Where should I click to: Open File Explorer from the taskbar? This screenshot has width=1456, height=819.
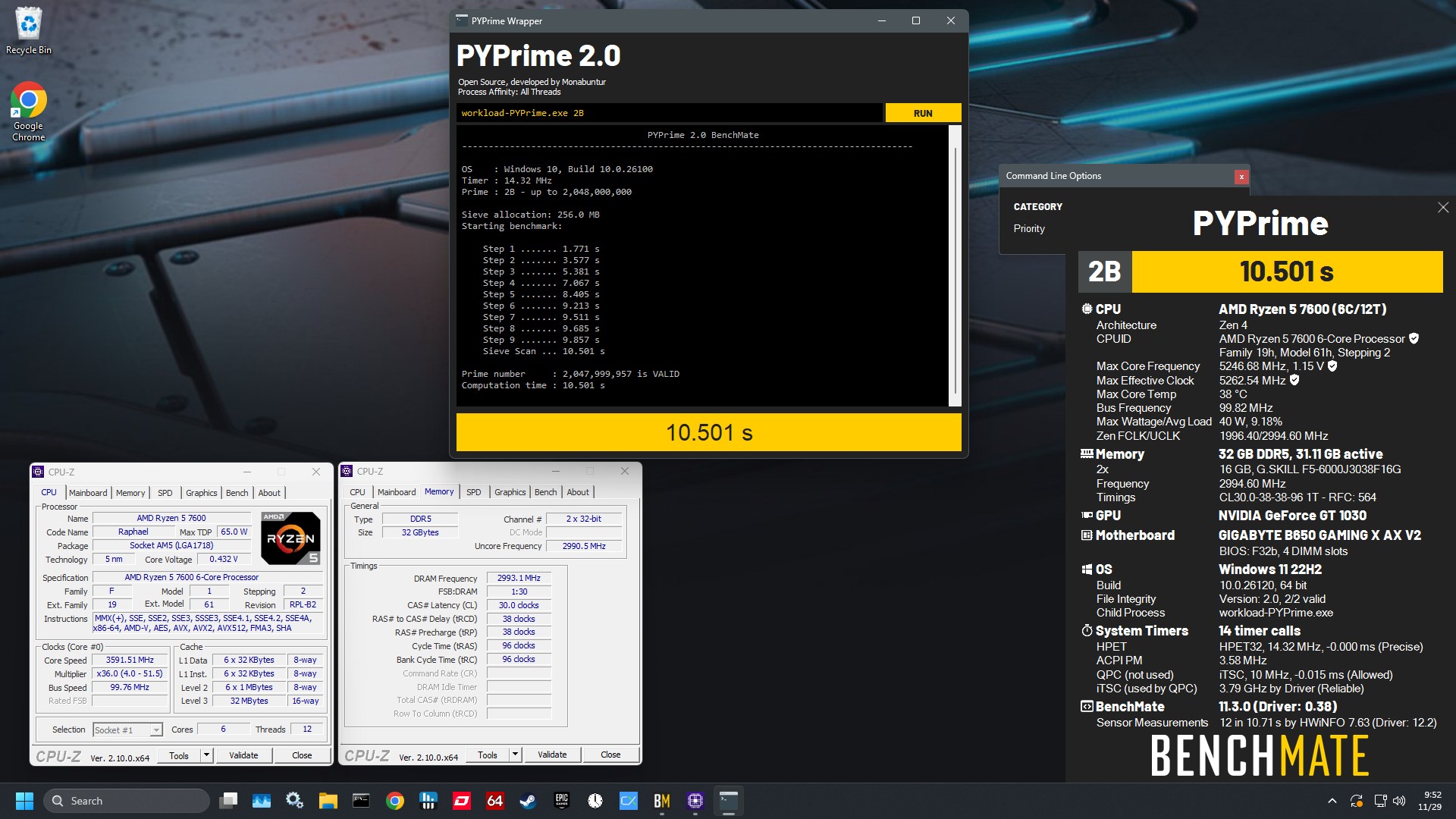pos(328,801)
